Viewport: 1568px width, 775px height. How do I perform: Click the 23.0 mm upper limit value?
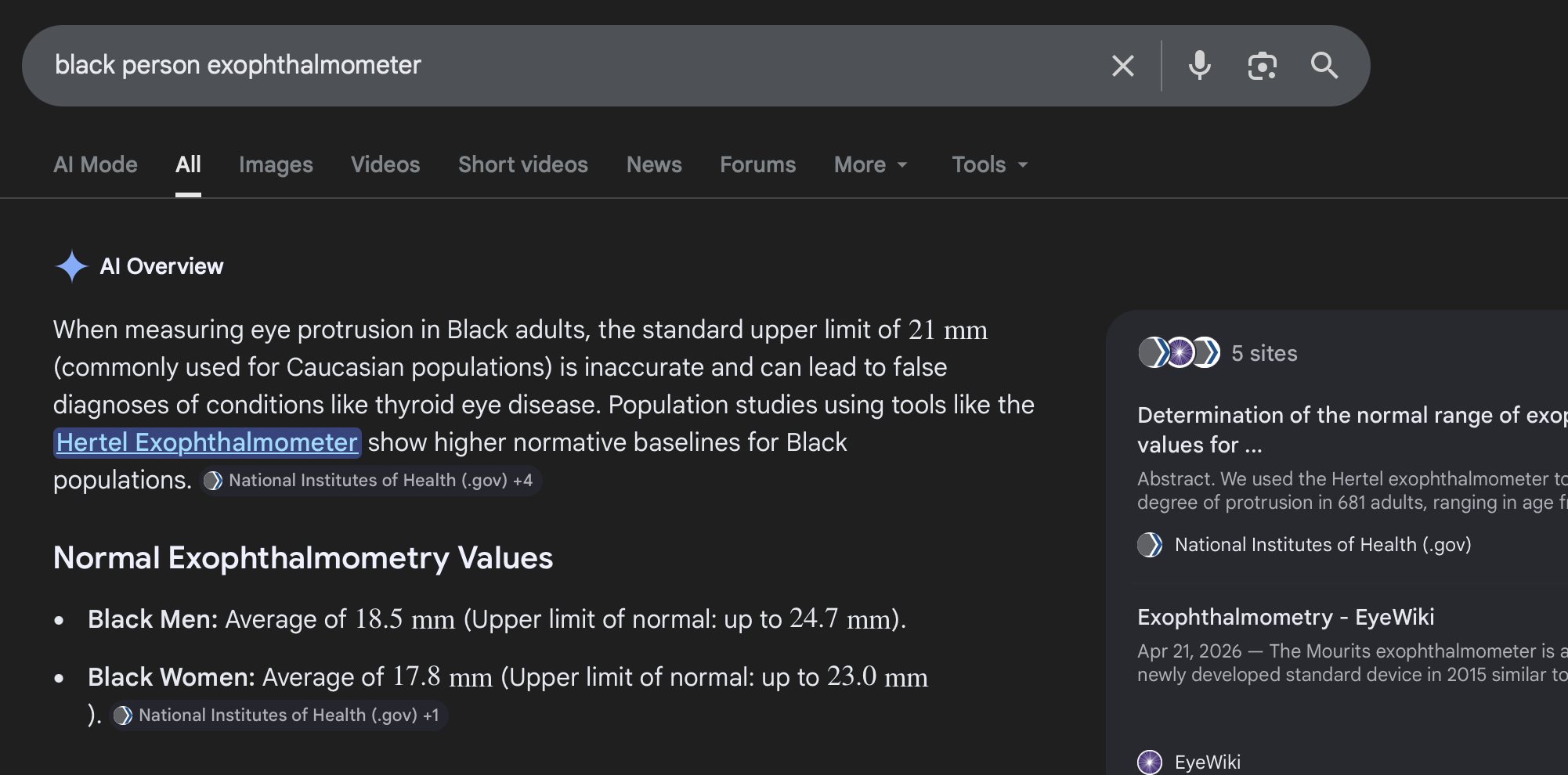pyautogui.click(x=877, y=677)
